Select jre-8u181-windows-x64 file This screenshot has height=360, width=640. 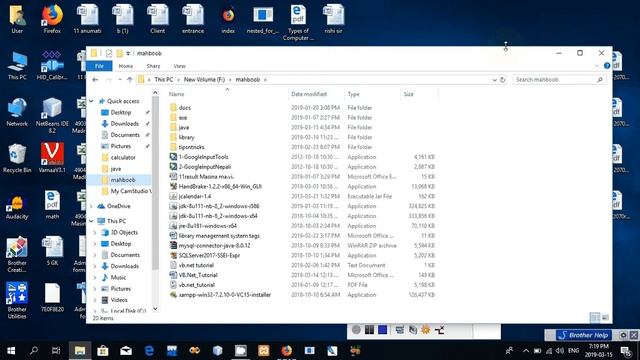click(208, 226)
